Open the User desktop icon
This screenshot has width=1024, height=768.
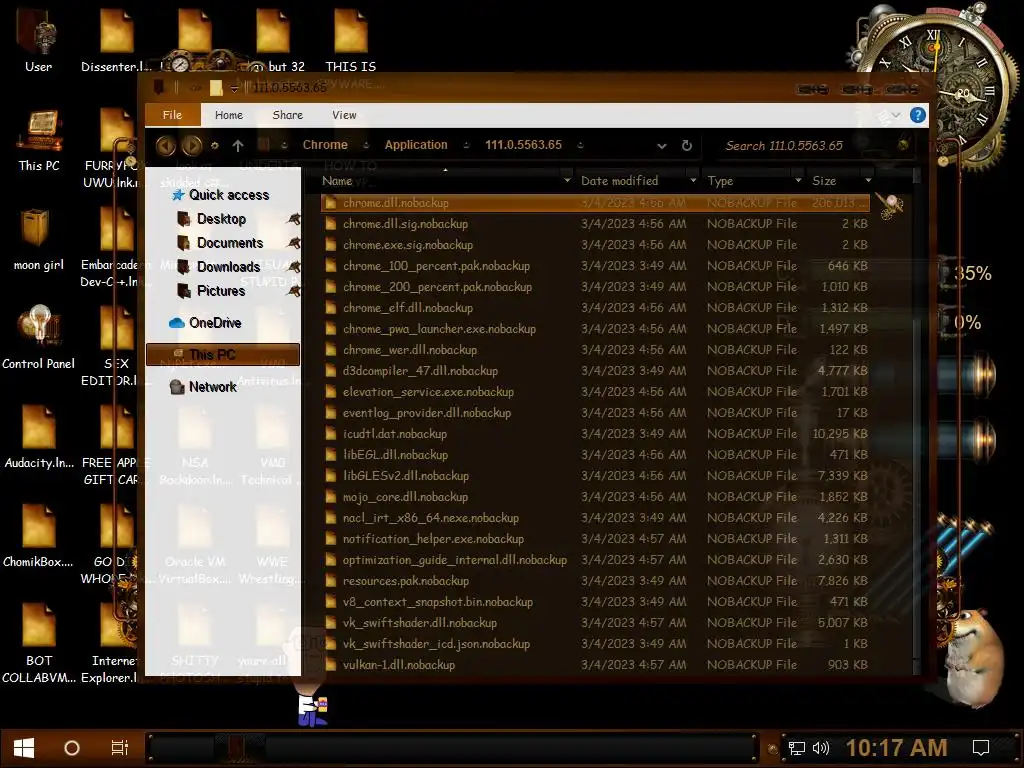[x=39, y=40]
